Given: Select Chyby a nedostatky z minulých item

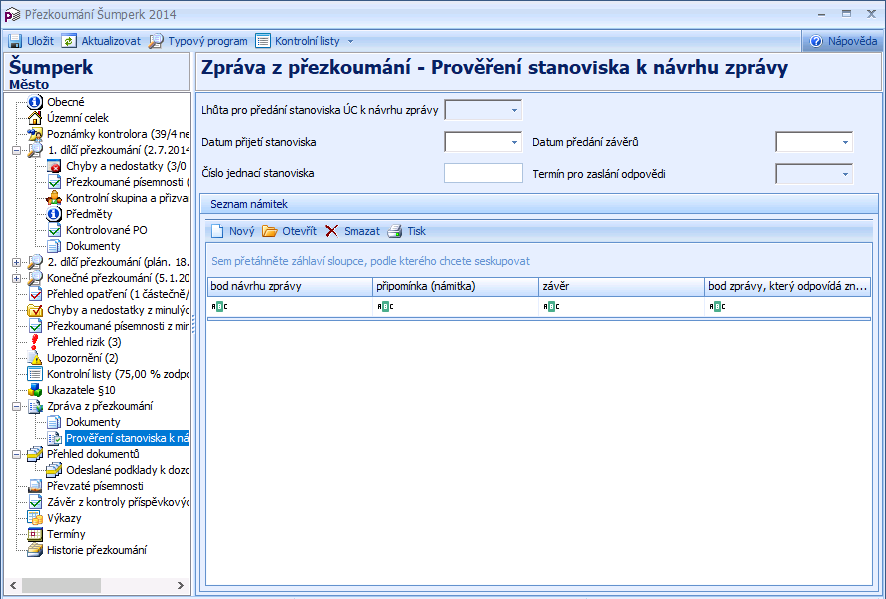Looking at the screenshot, I should point(118,310).
